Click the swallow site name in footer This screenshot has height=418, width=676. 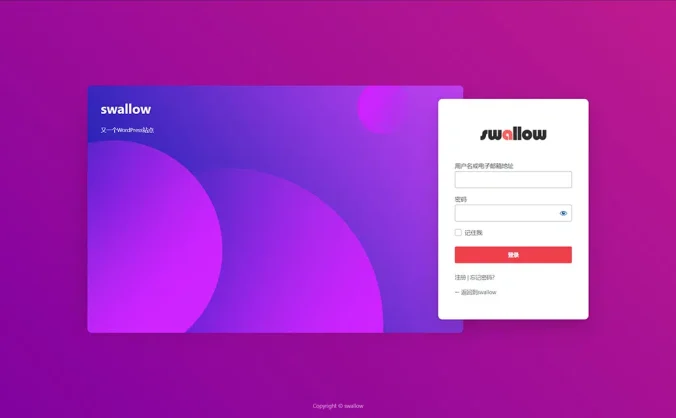pos(353,406)
